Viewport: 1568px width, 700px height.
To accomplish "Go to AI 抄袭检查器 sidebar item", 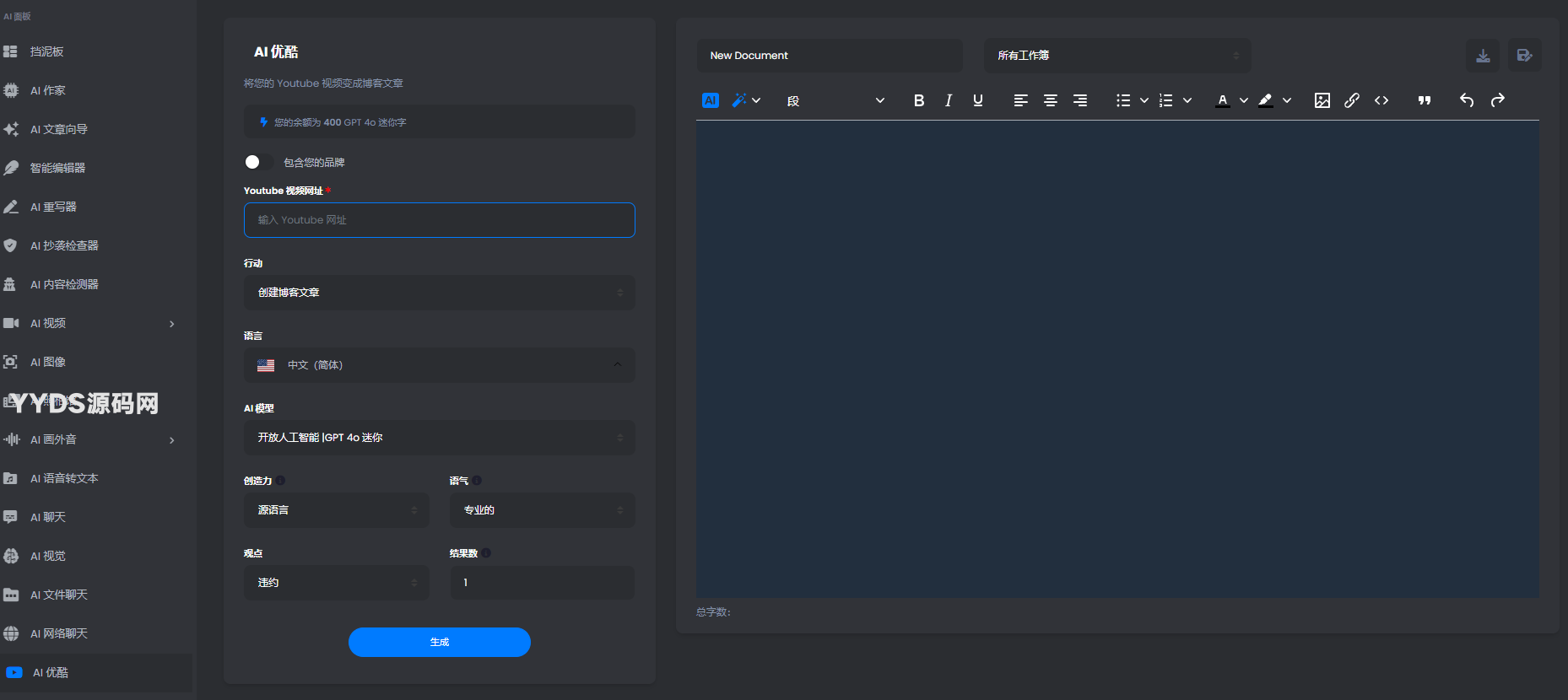I will (64, 245).
